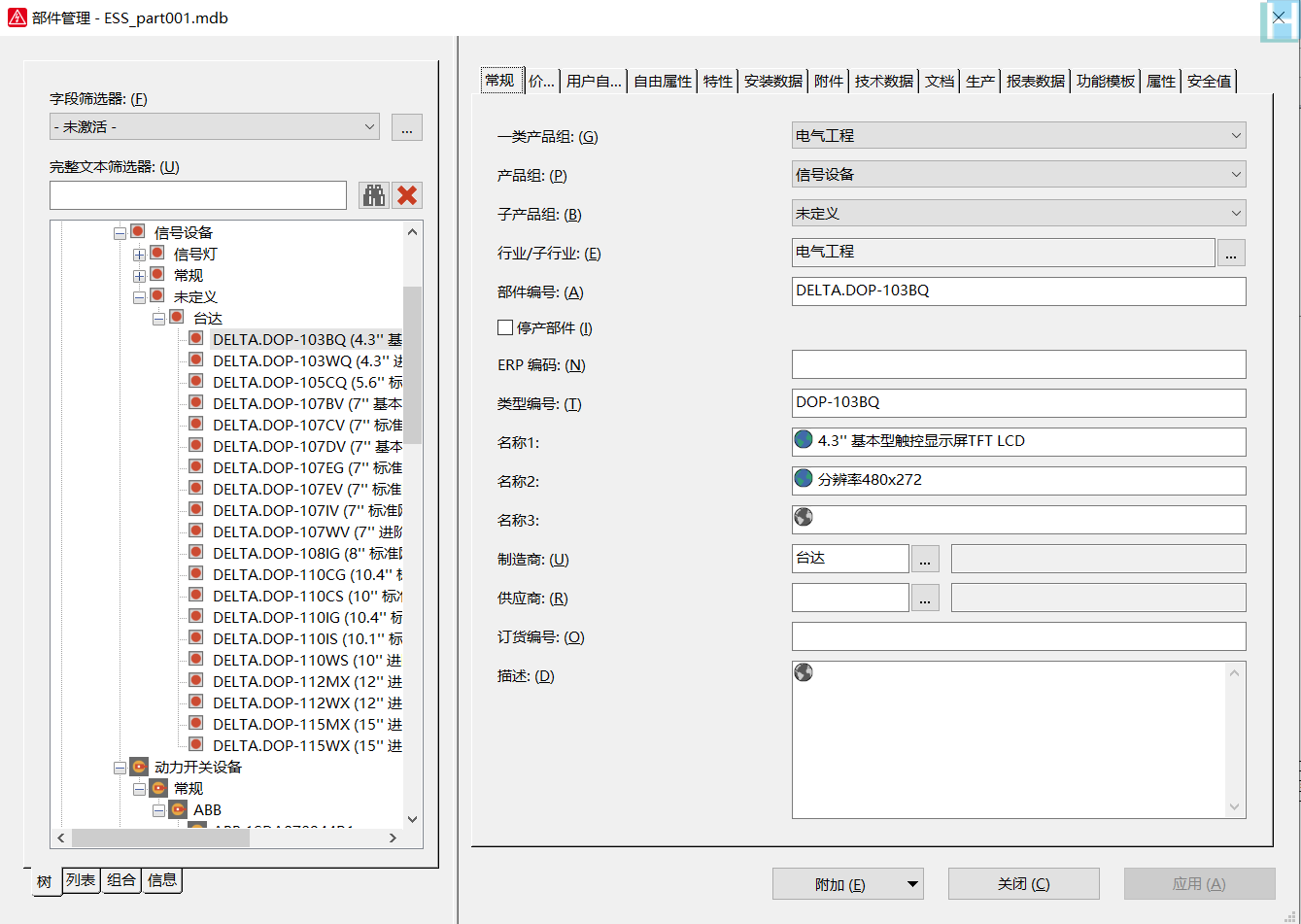The height and width of the screenshot is (924, 1301).
Task: Open the browse button next to 制造商 field
Action: tap(925, 559)
